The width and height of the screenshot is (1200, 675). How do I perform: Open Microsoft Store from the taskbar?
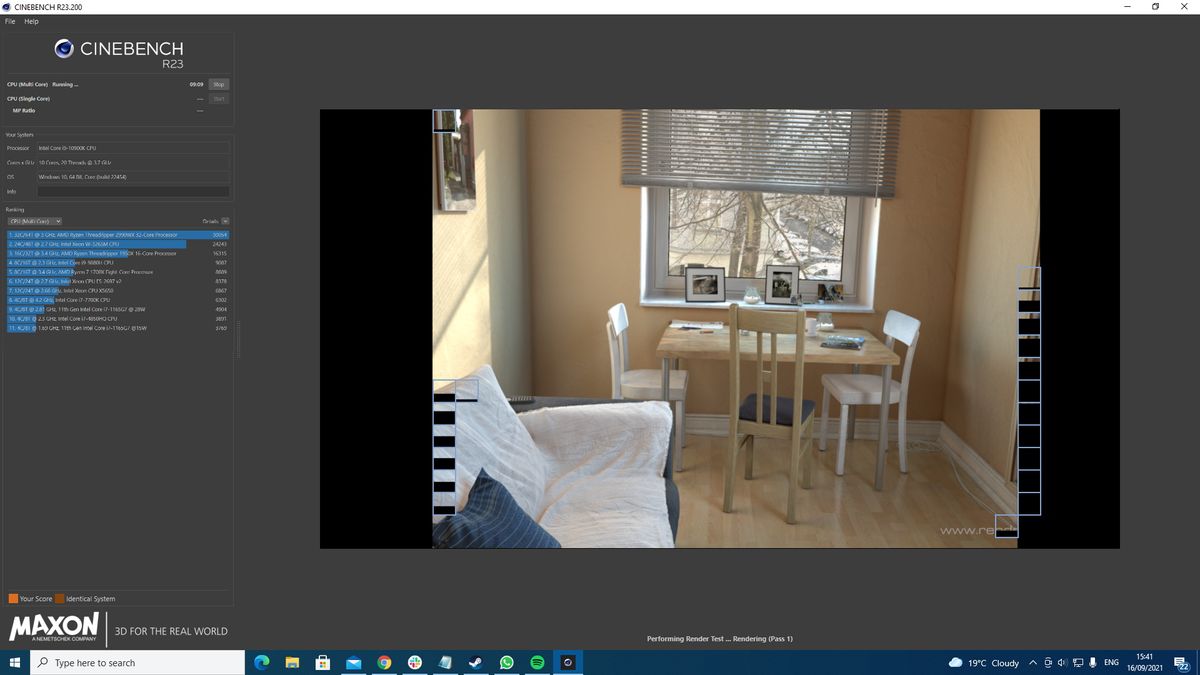[x=323, y=662]
